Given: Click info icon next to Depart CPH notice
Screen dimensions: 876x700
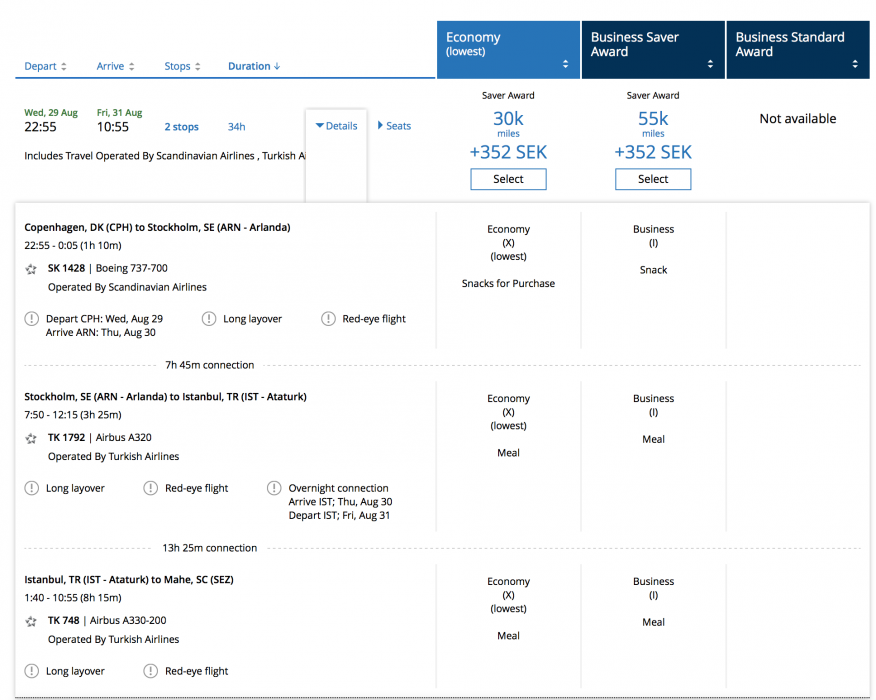Looking at the screenshot, I should tap(32, 319).
